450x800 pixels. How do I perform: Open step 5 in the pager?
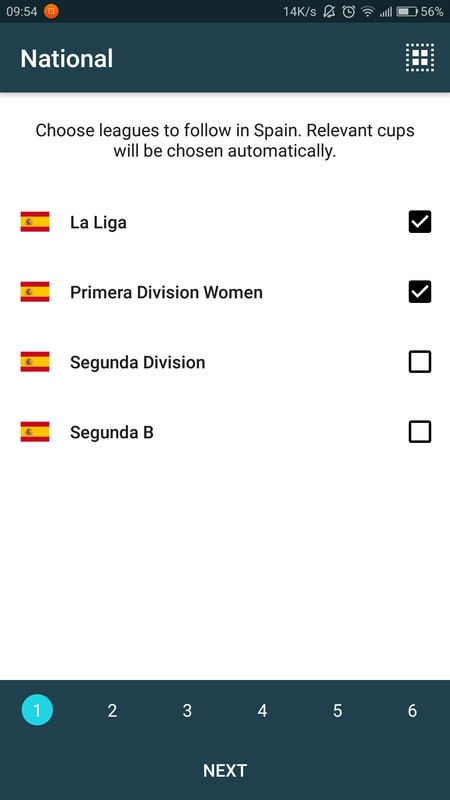337,710
